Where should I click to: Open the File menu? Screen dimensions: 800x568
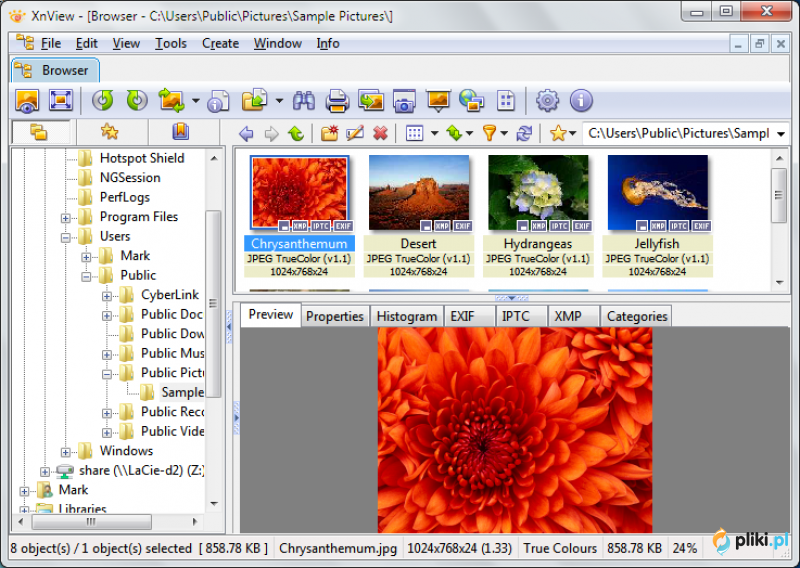(x=51, y=43)
